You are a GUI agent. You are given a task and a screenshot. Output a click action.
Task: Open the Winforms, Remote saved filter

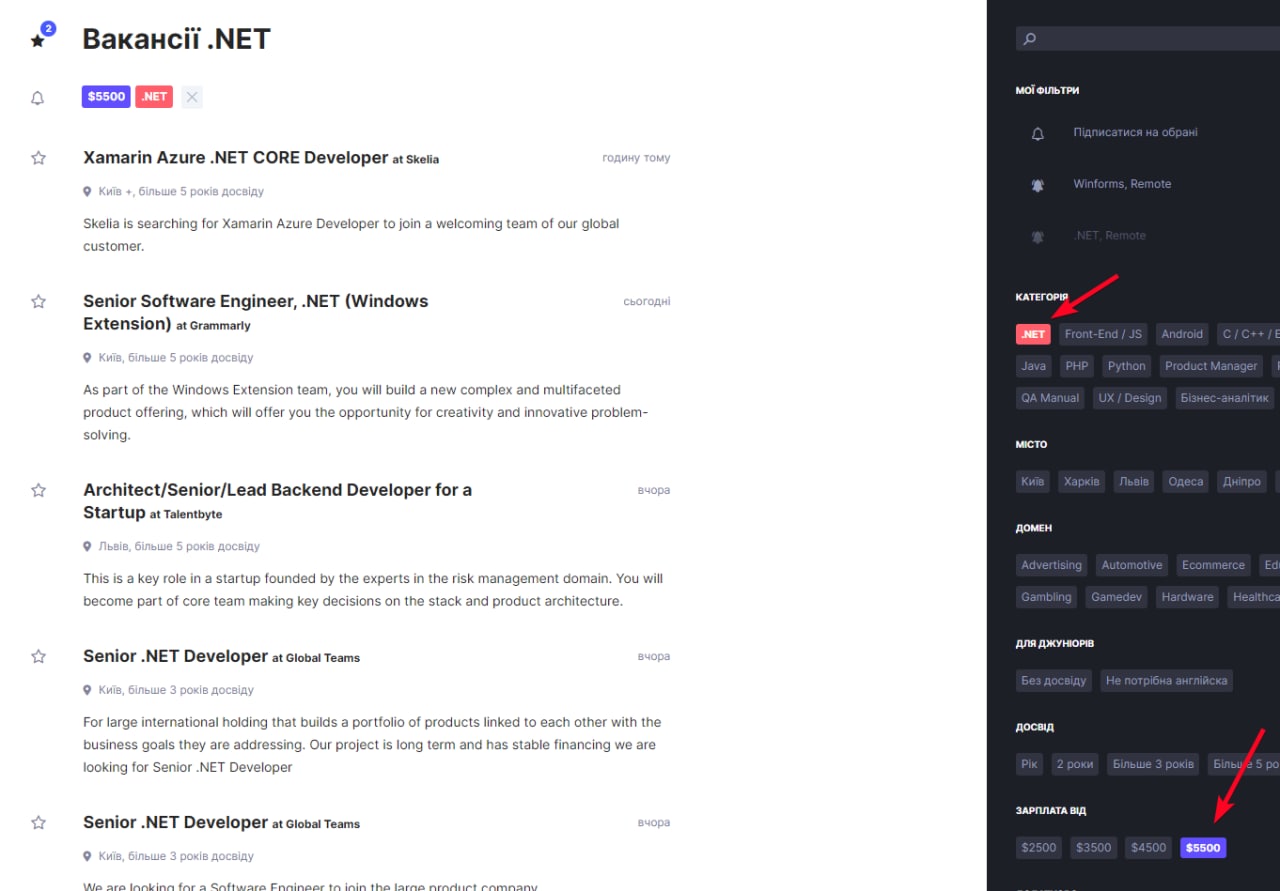[x=1122, y=184]
